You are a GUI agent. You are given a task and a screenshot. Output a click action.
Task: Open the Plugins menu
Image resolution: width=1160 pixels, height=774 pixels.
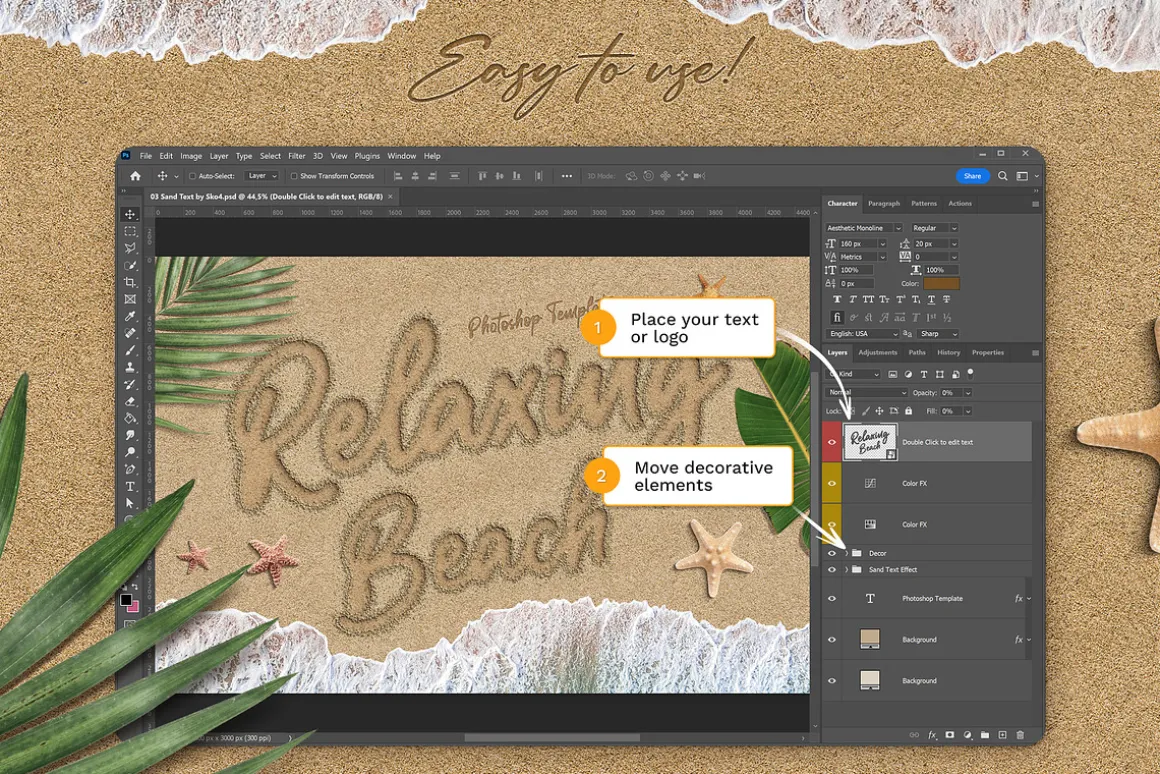[x=367, y=156]
